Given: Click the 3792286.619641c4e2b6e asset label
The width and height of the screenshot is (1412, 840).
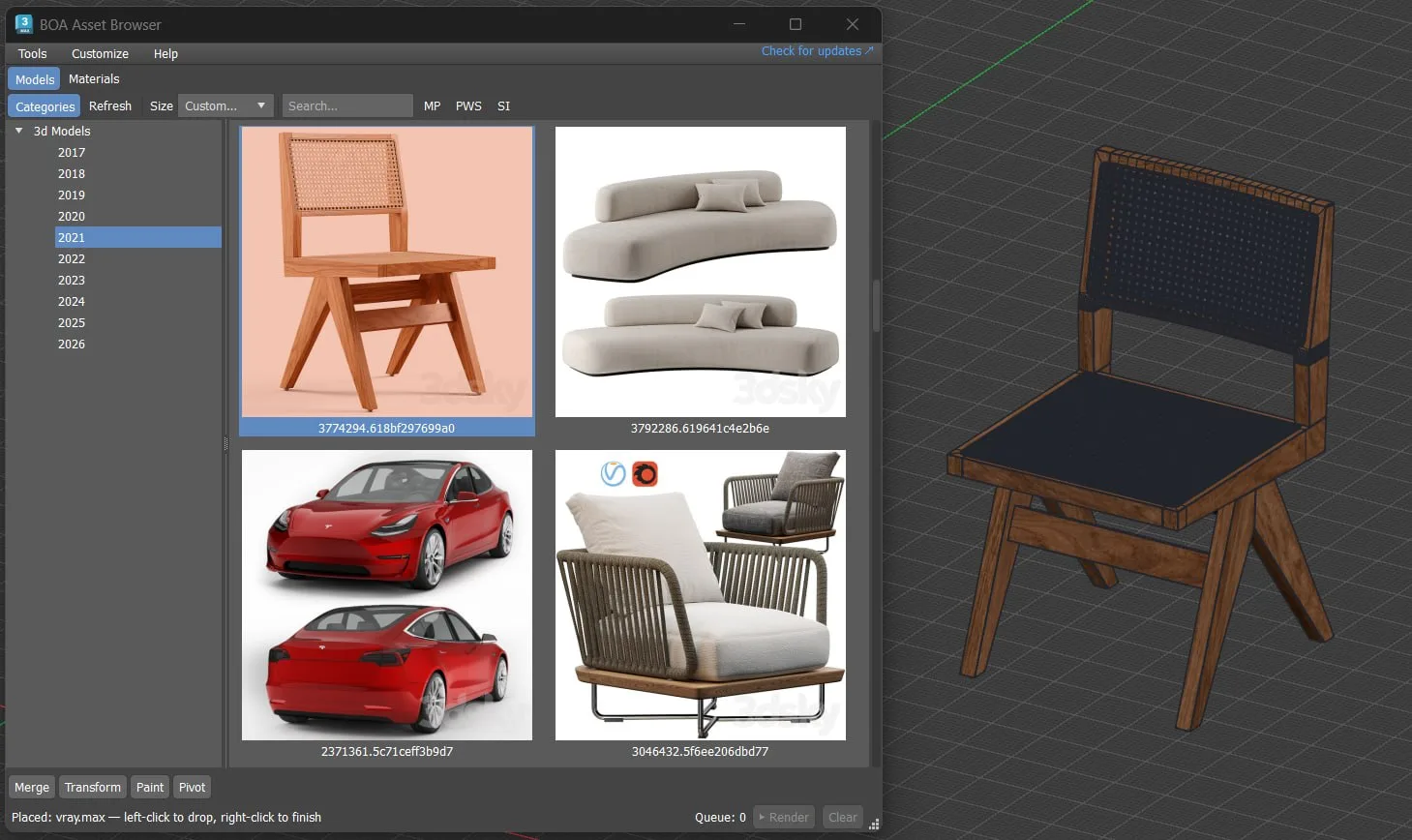Looking at the screenshot, I should (x=700, y=428).
